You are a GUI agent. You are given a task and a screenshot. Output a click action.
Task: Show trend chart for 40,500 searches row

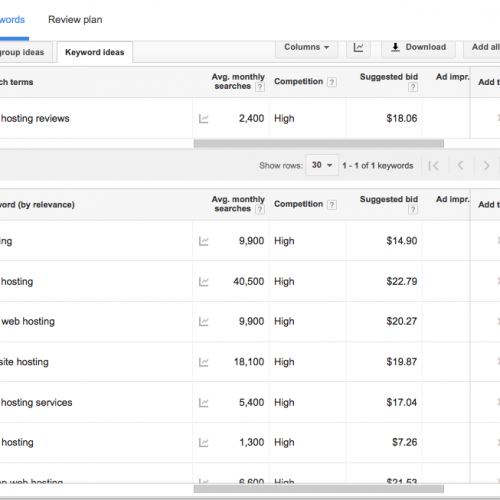tap(204, 282)
